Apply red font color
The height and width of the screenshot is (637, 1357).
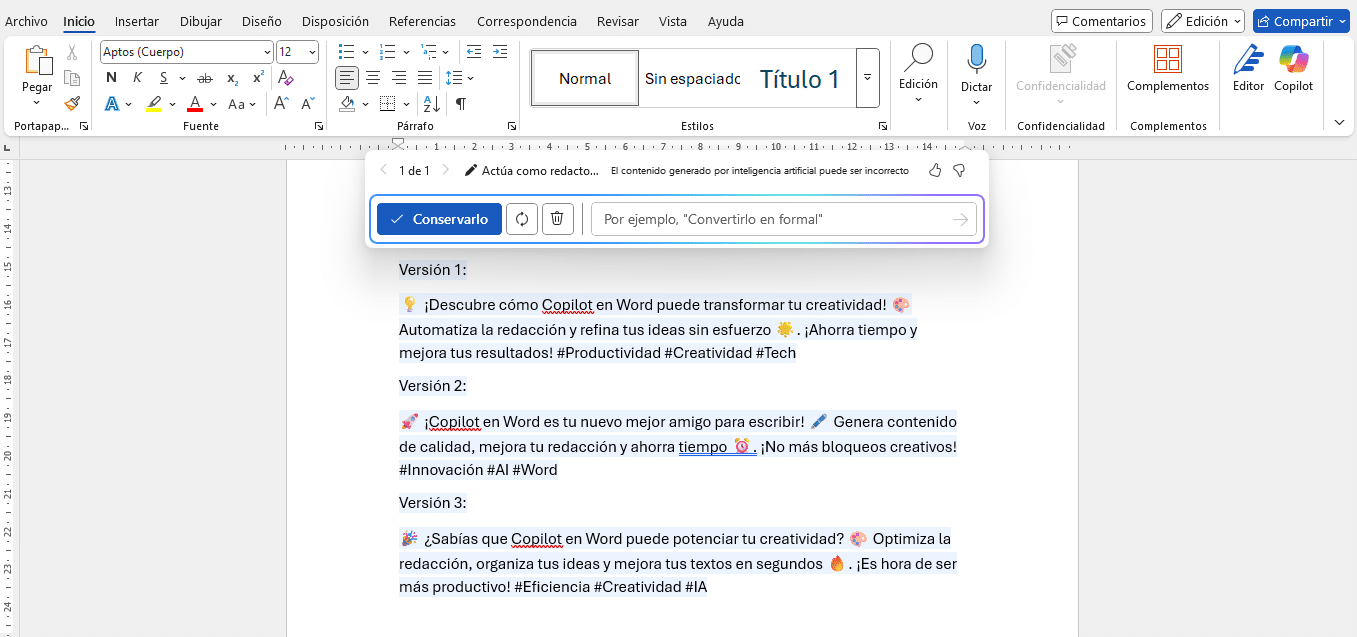tap(195, 104)
